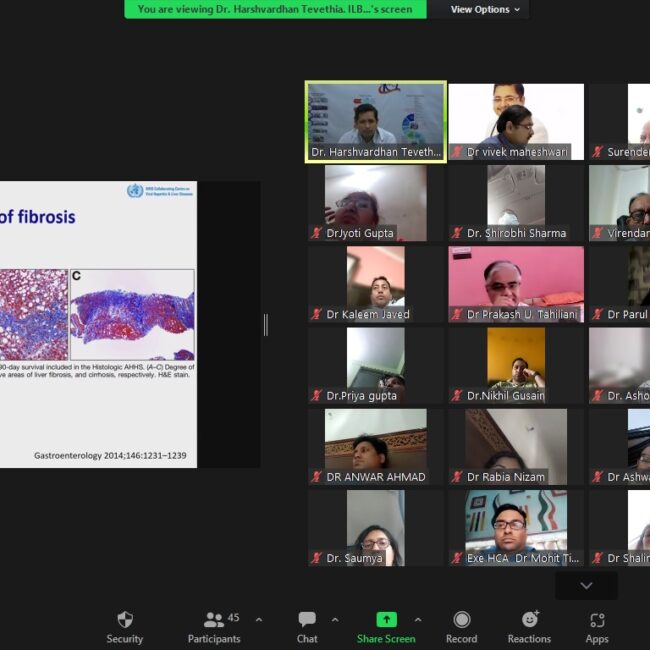Click muted mic icon beside Dr vivek maheshwari

coord(457,152)
